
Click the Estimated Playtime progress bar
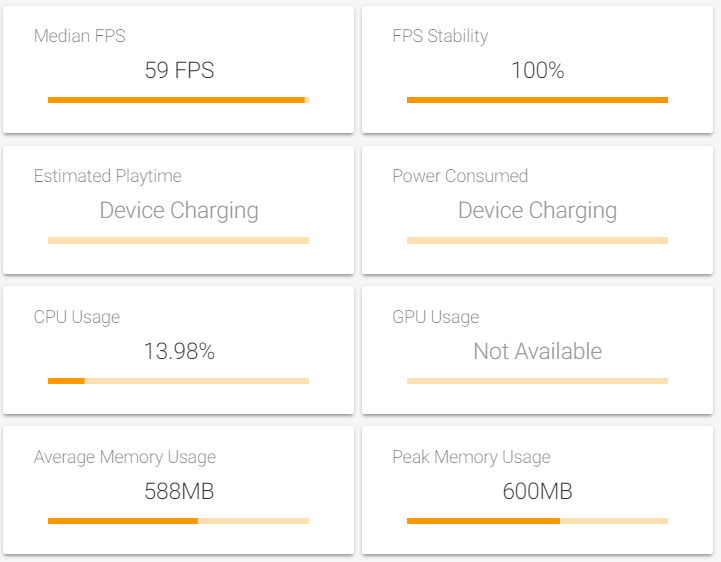click(178, 241)
